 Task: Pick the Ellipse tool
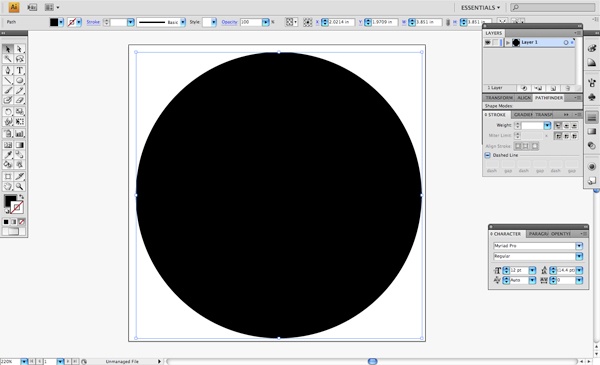[20, 80]
